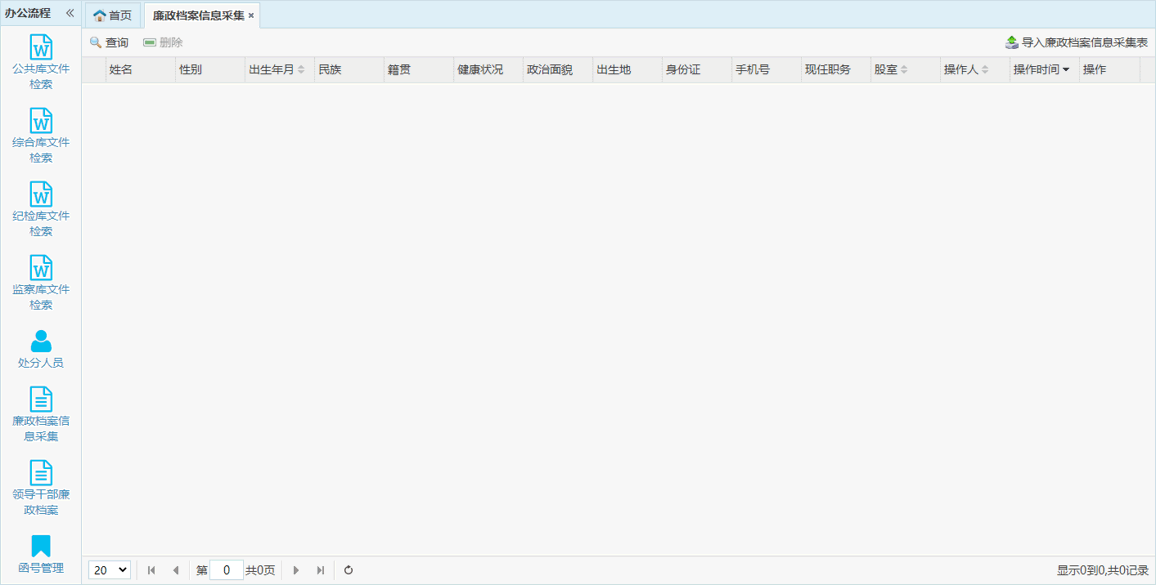Collapse the 办公流程 sidebar panel
This screenshot has height=585, width=1156.
[x=70, y=13]
